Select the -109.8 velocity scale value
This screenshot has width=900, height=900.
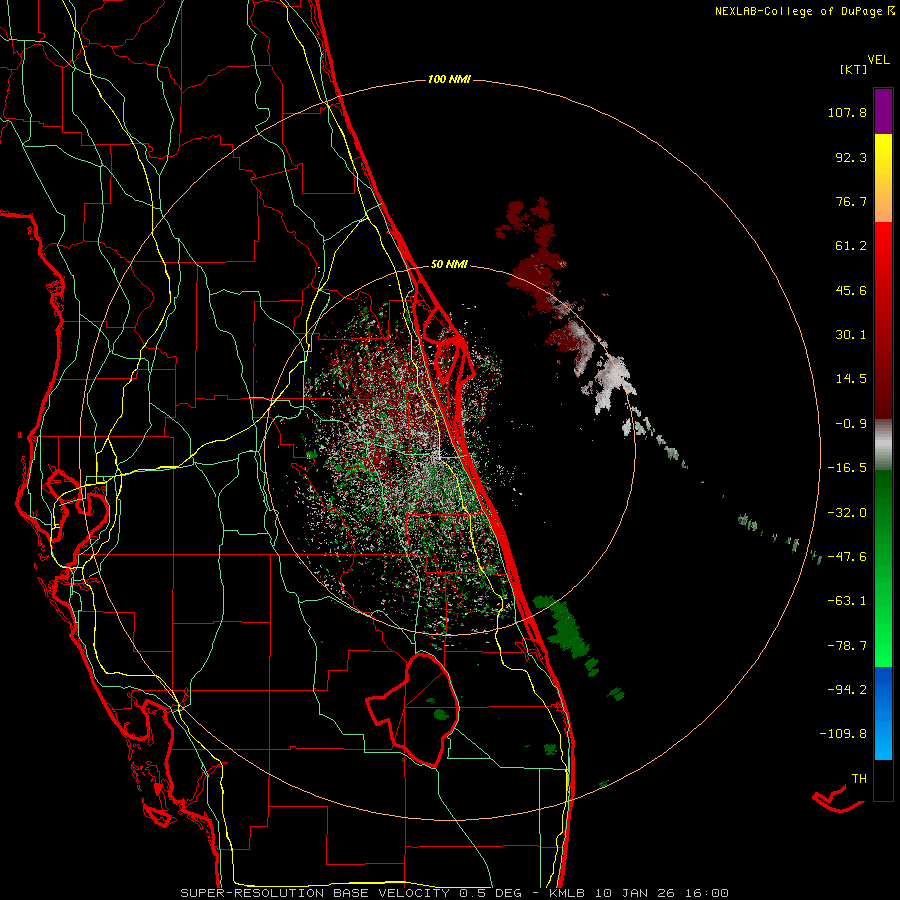843,734
